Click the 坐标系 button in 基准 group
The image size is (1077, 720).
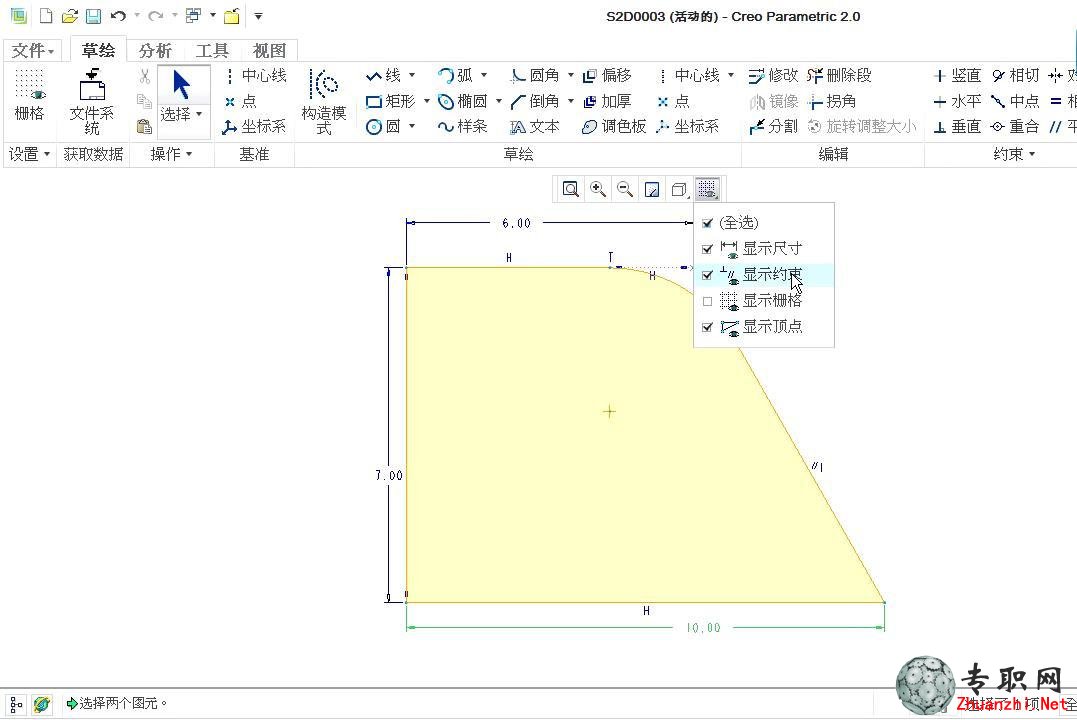255,126
